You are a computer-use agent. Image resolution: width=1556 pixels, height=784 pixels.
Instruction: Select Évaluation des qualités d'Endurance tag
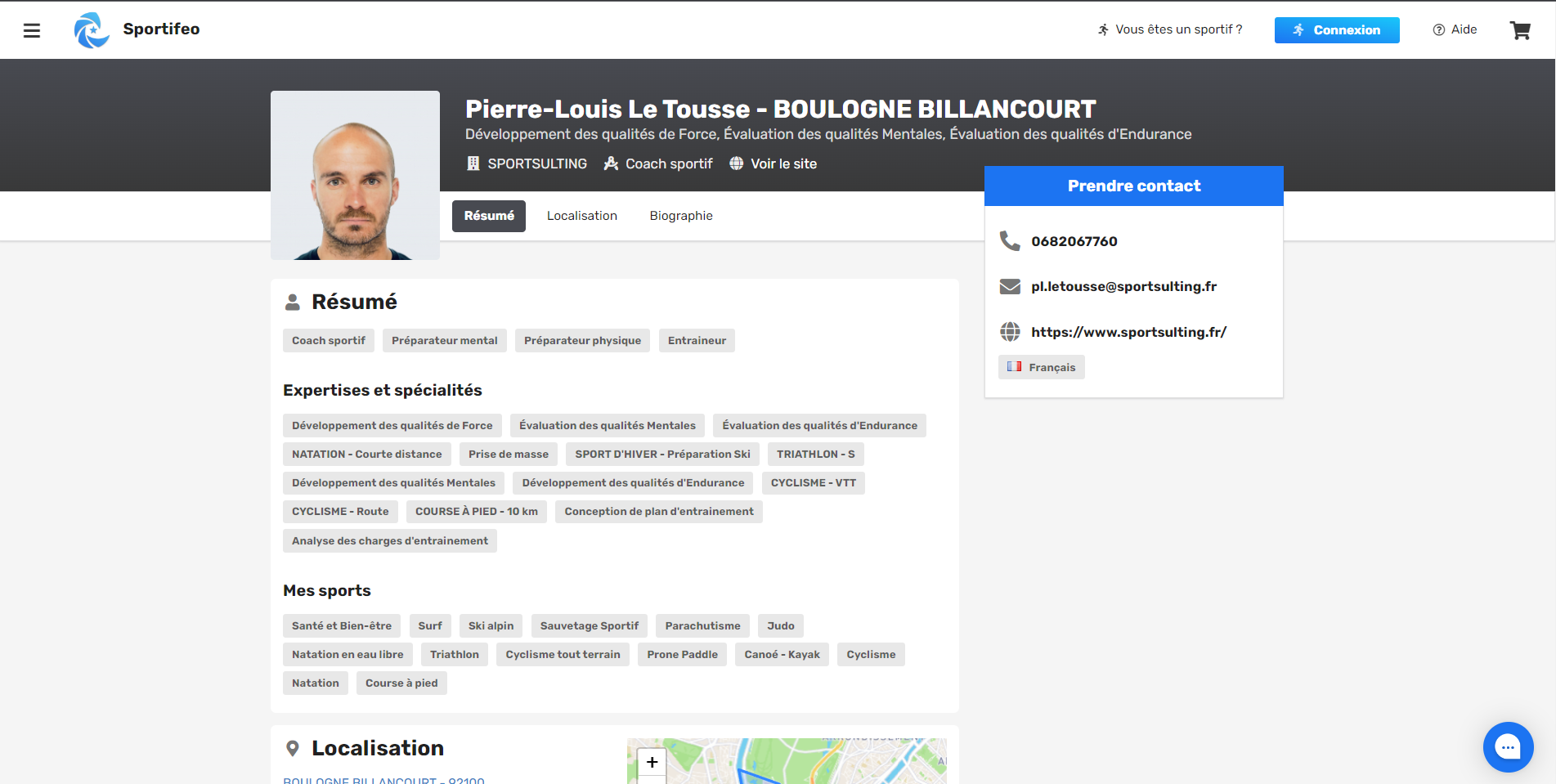pos(819,426)
